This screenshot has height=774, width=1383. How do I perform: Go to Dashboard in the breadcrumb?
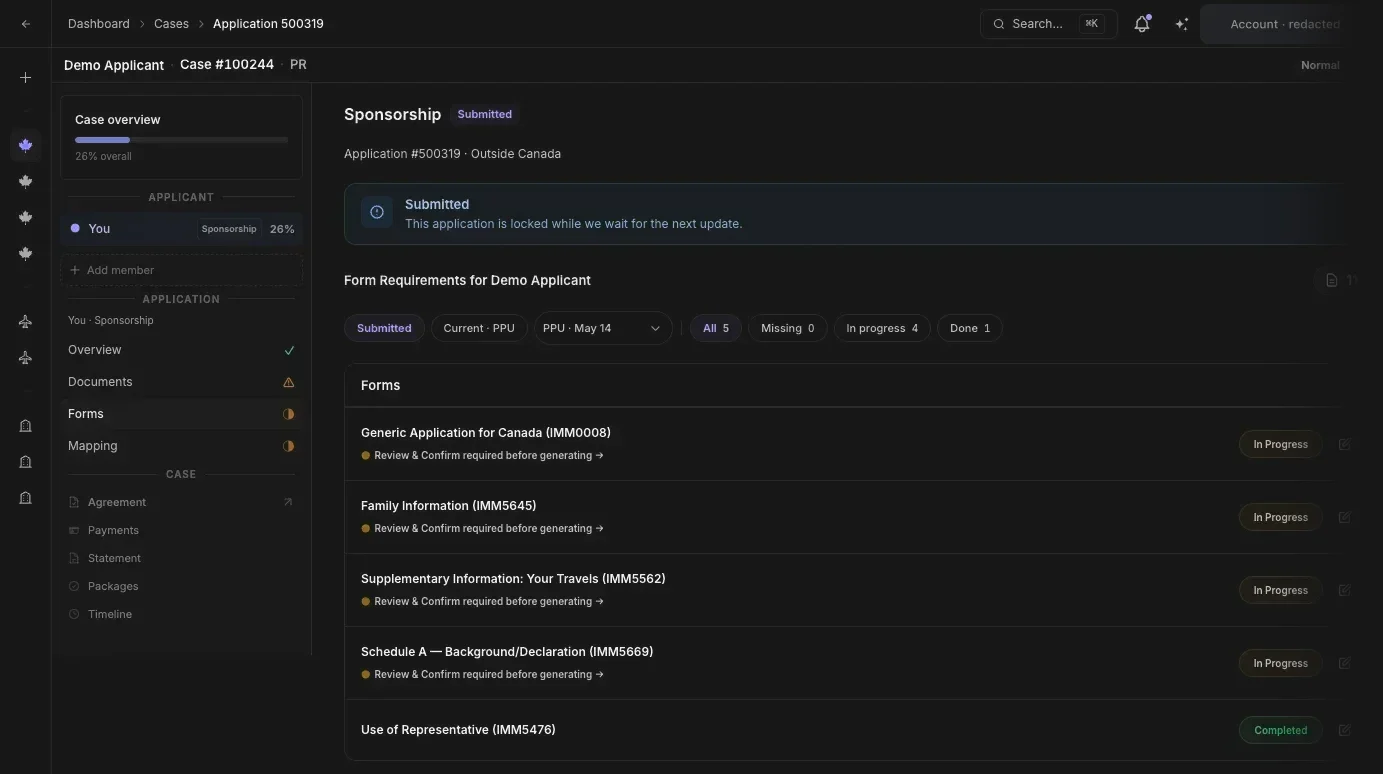(99, 24)
